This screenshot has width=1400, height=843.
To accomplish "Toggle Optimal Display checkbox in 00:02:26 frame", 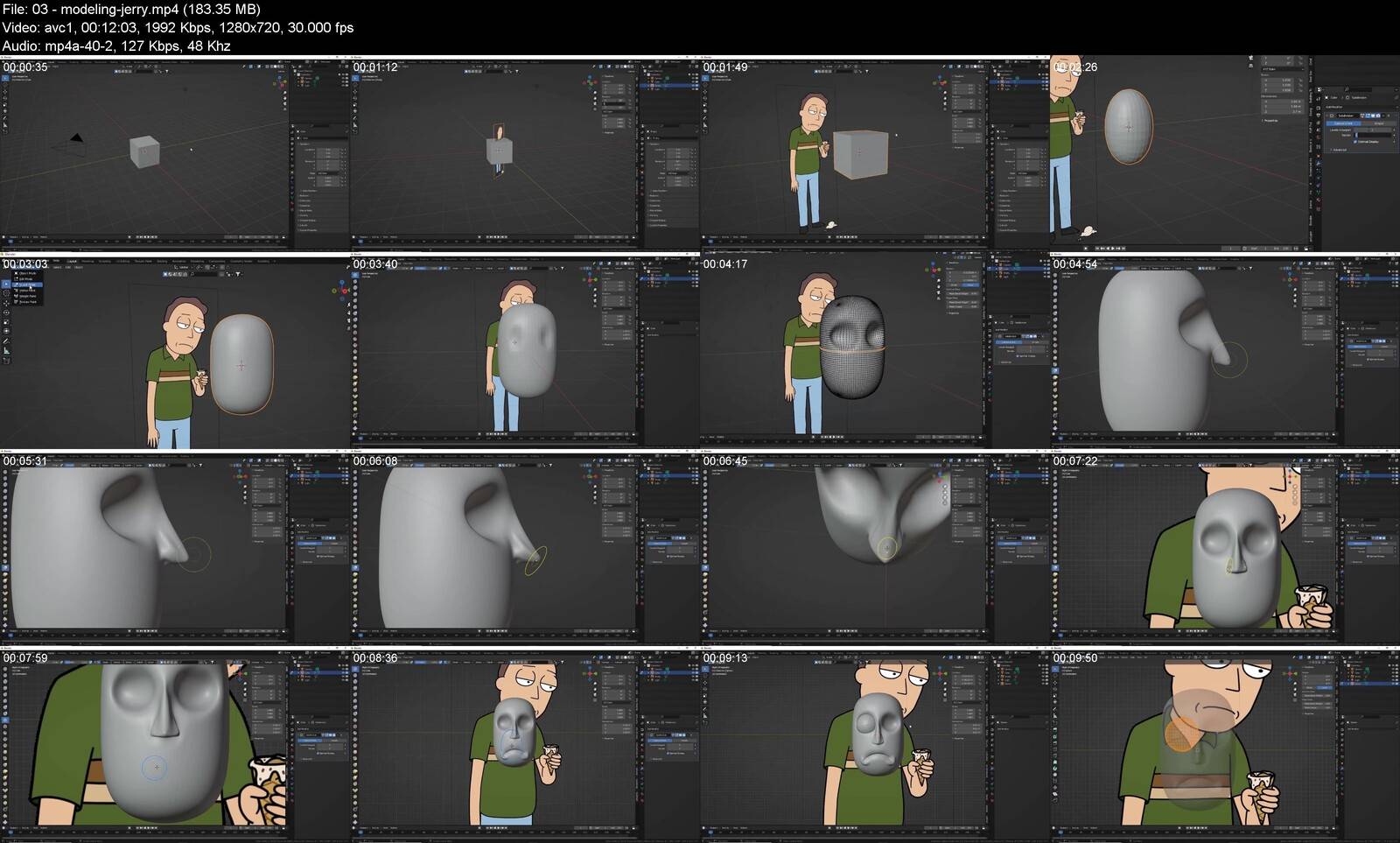I will click(x=1355, y=142).
